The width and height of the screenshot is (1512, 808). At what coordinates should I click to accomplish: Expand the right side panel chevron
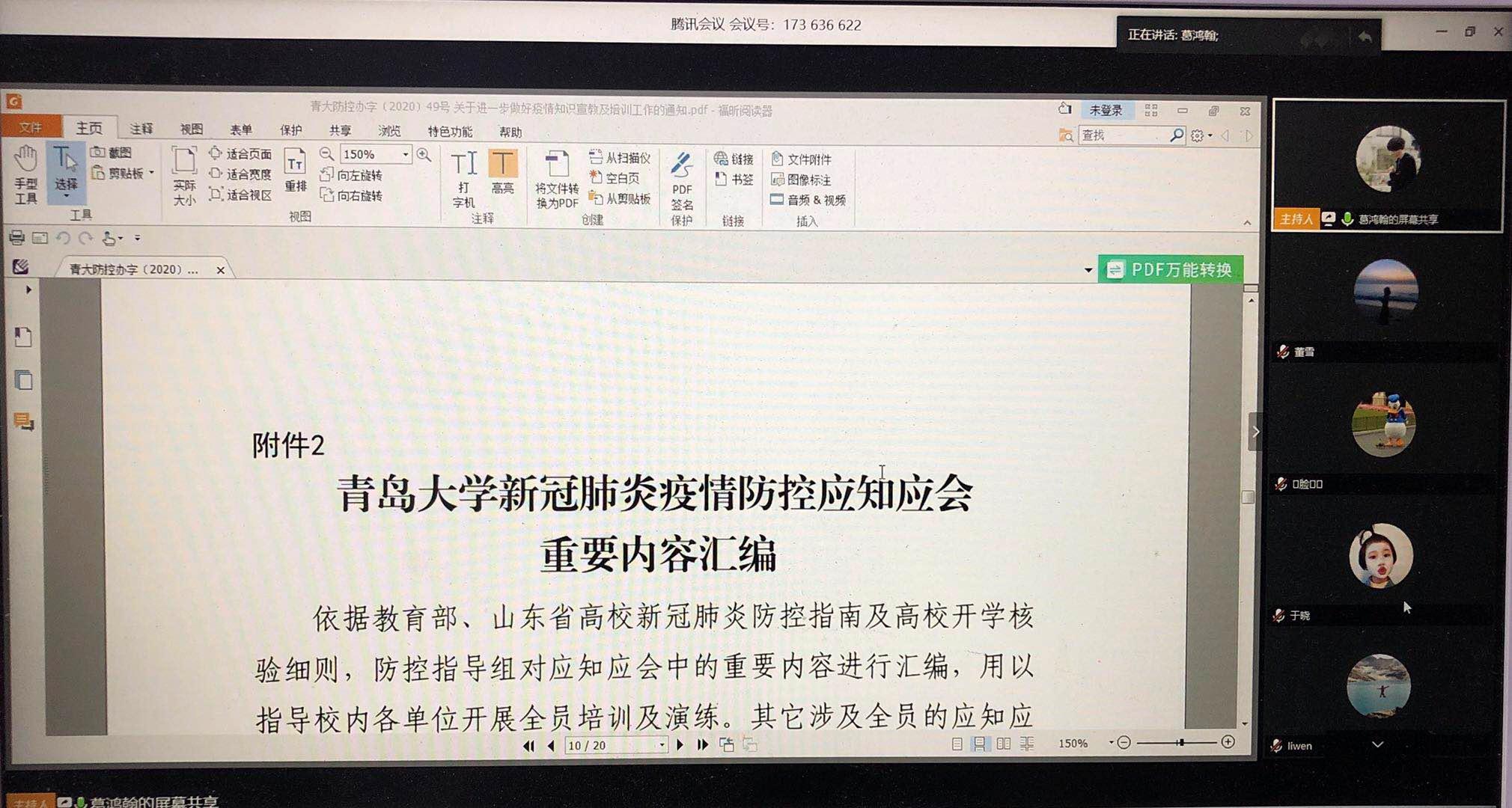1255,432
